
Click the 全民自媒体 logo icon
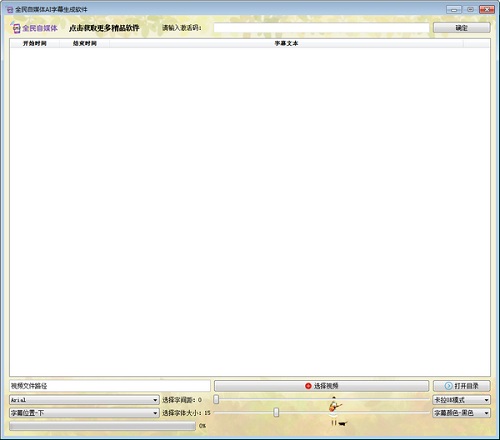click(x=15, y=28)
